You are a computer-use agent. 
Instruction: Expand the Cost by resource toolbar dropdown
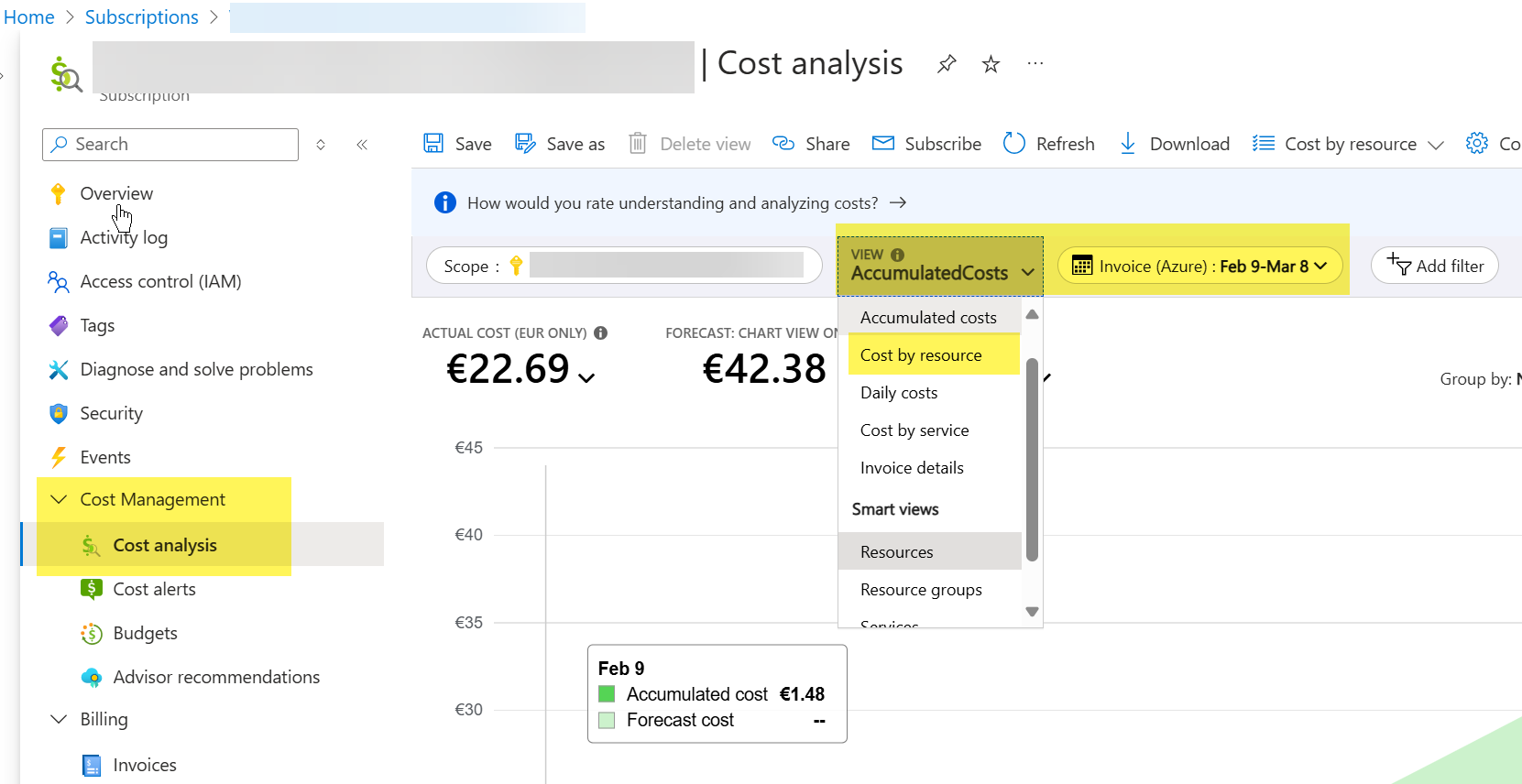(1436, 145)
